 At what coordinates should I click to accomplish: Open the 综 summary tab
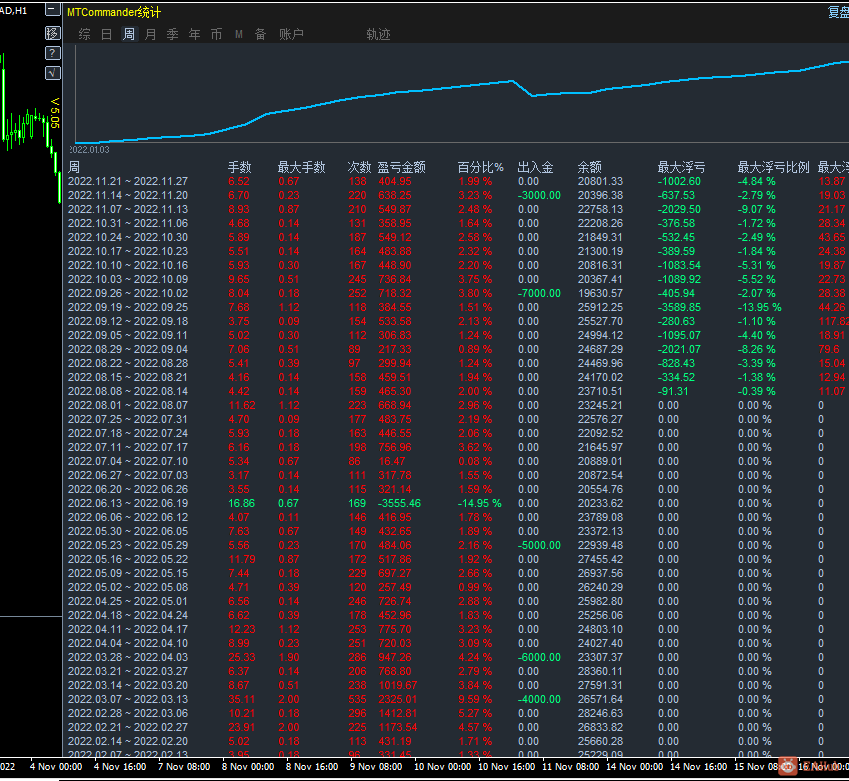(84, 35)
